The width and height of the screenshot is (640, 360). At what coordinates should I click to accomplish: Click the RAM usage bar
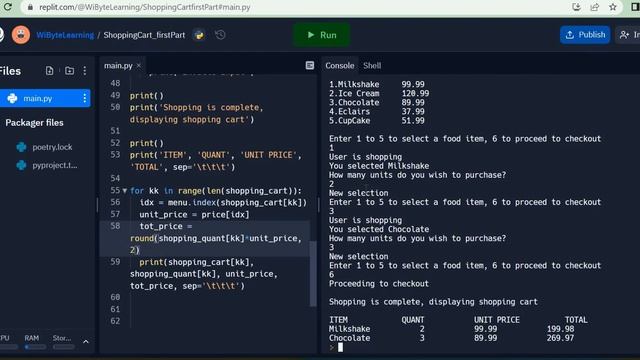pos(35,347)
